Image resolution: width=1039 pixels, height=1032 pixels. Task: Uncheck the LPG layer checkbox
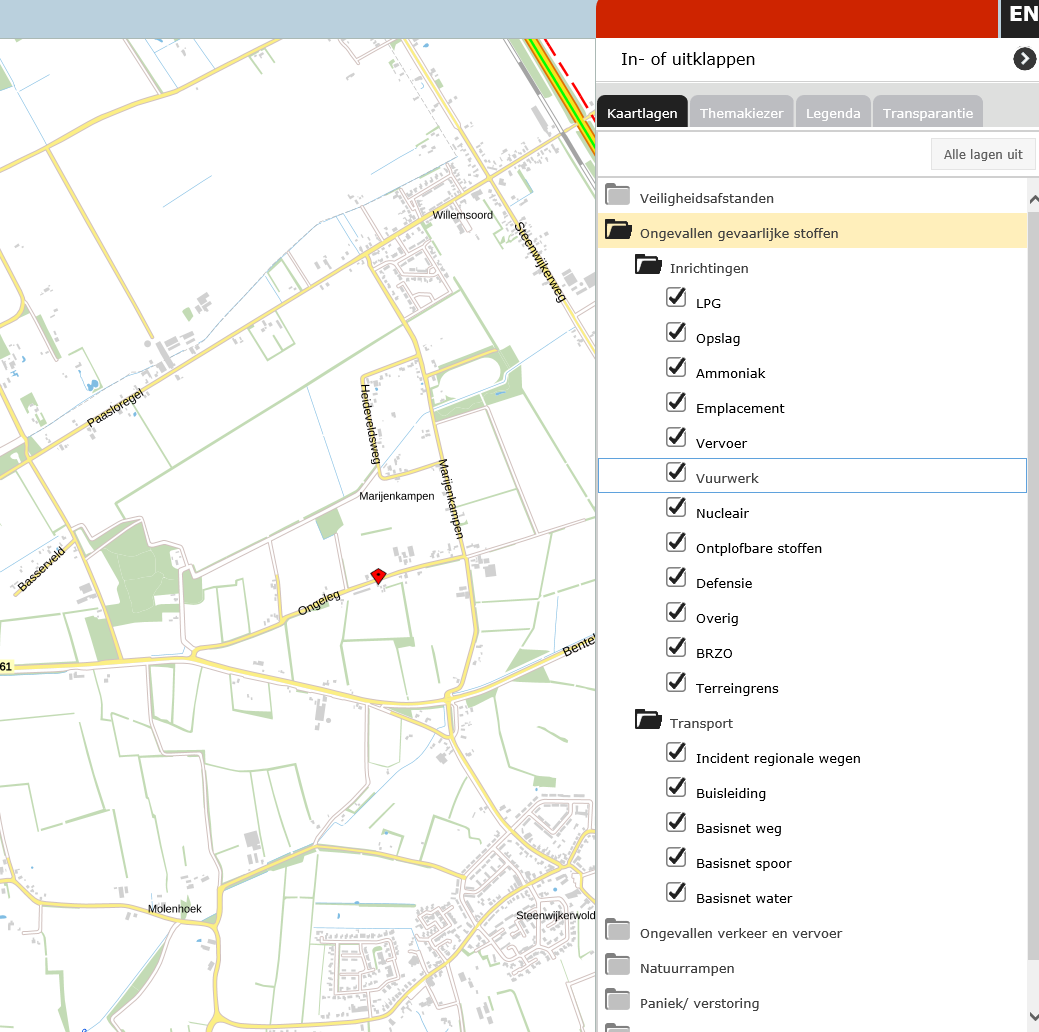(x=676, y=298)
